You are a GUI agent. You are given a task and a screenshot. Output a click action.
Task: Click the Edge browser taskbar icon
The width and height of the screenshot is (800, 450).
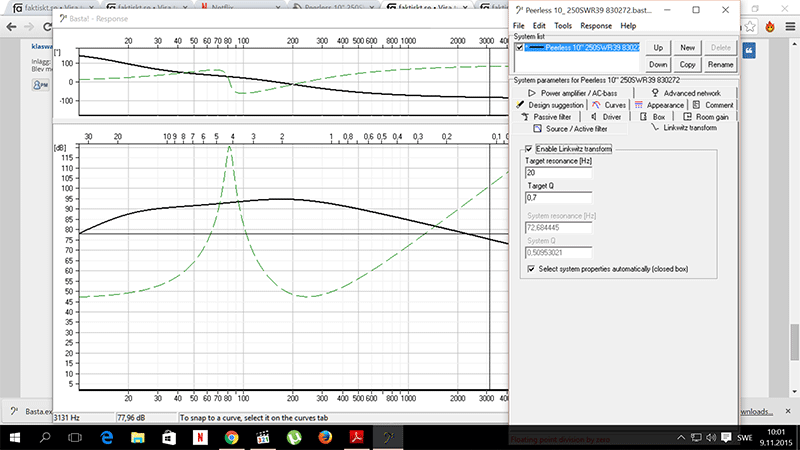pyautogui.click(x=104, y=438)
